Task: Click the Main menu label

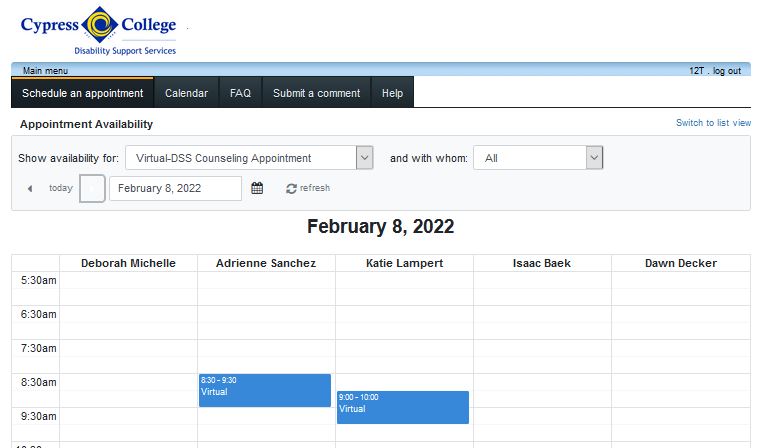Action: 45,70
